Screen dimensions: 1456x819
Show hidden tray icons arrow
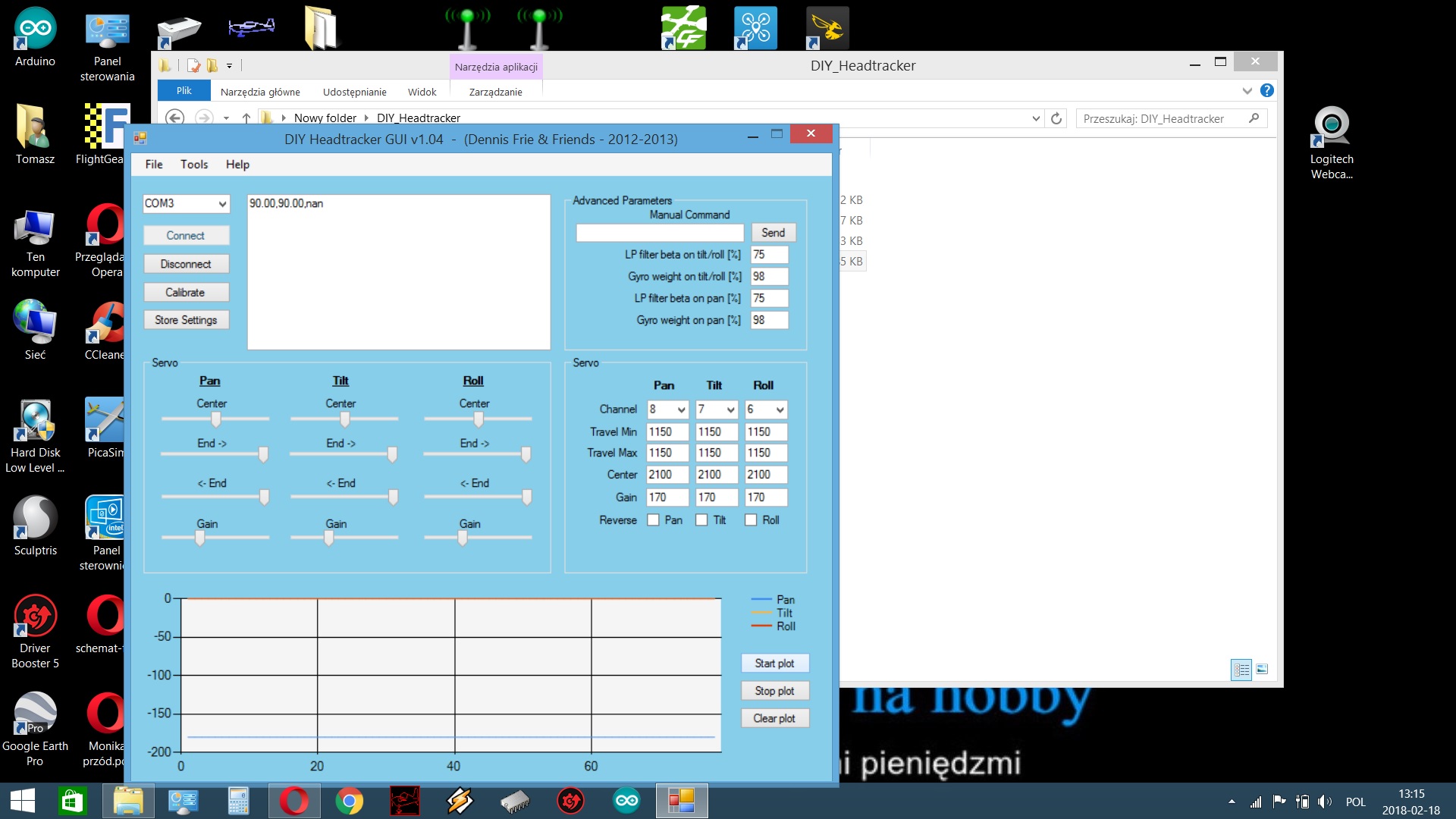tap(1232, 802)
